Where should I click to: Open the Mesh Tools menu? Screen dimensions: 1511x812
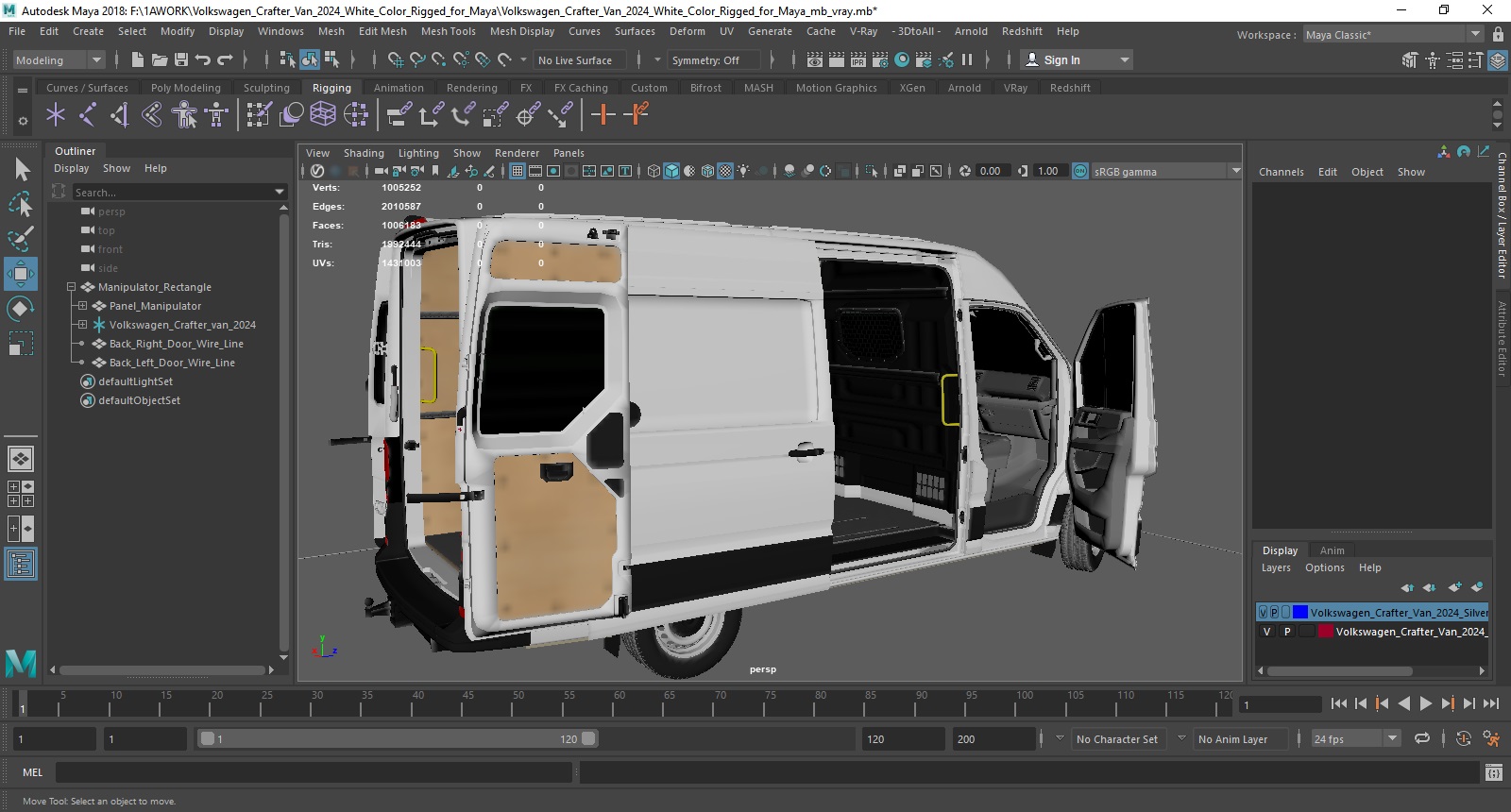click(448, 31)
